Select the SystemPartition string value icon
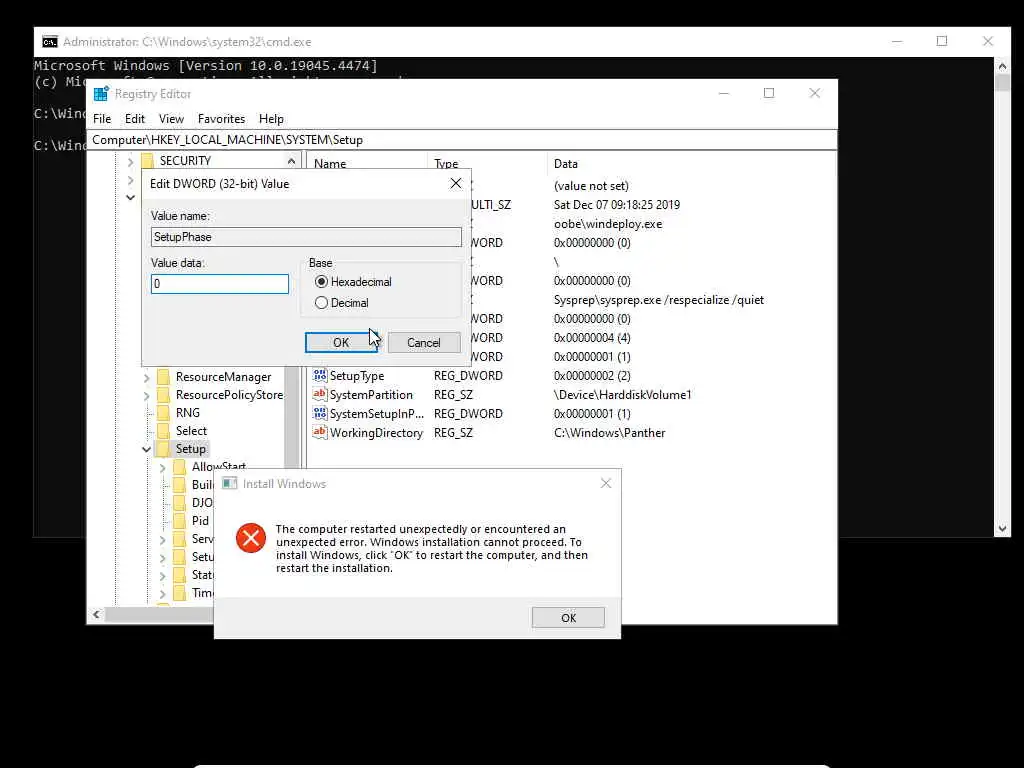The width and height of the screenshot is (1024, 768). point(319,394)
